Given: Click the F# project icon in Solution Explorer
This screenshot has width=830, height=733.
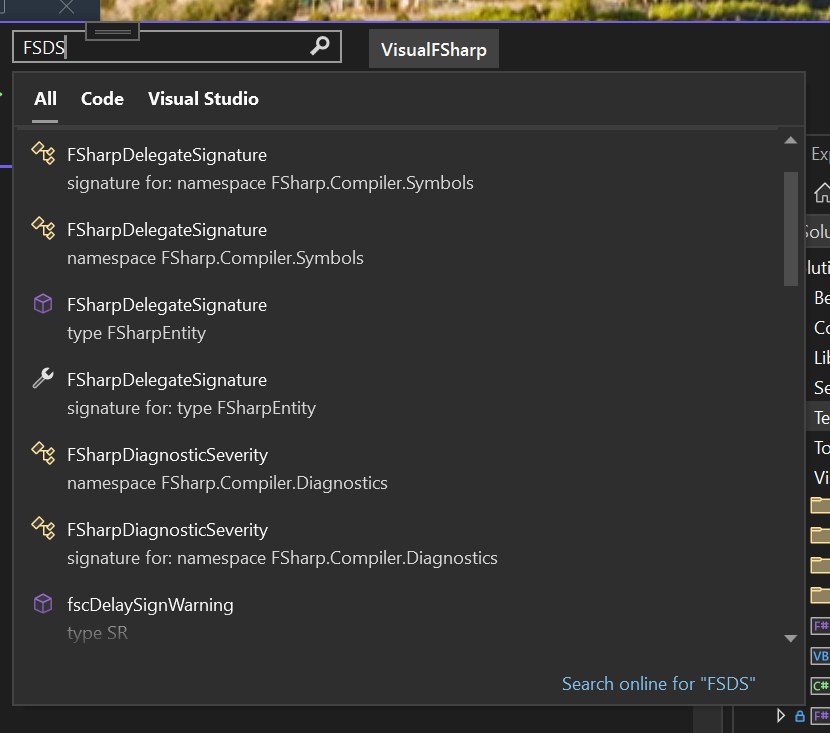Looking at the screenshot, I should click(820, 625).
